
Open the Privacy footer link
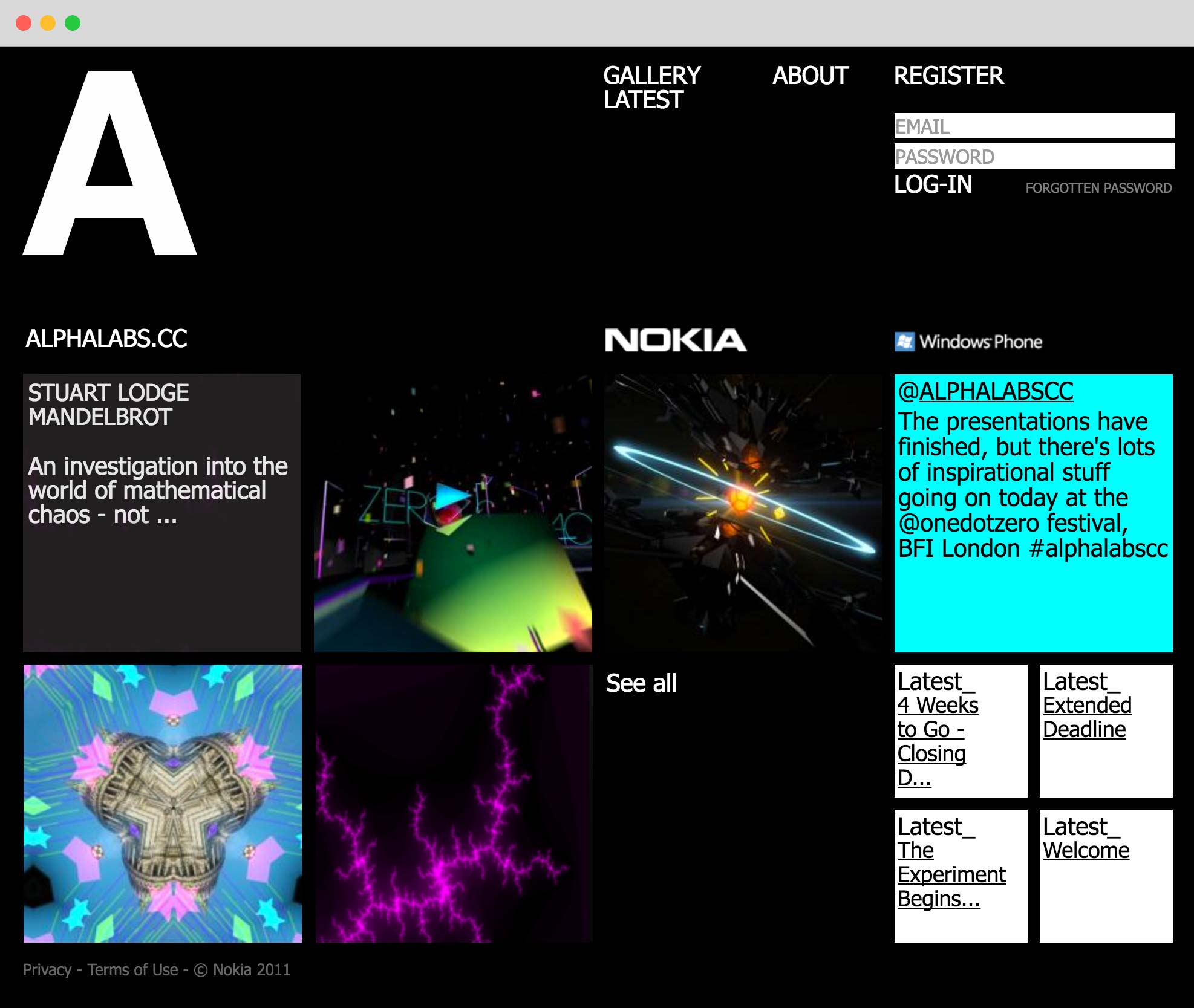coord(47,970)
